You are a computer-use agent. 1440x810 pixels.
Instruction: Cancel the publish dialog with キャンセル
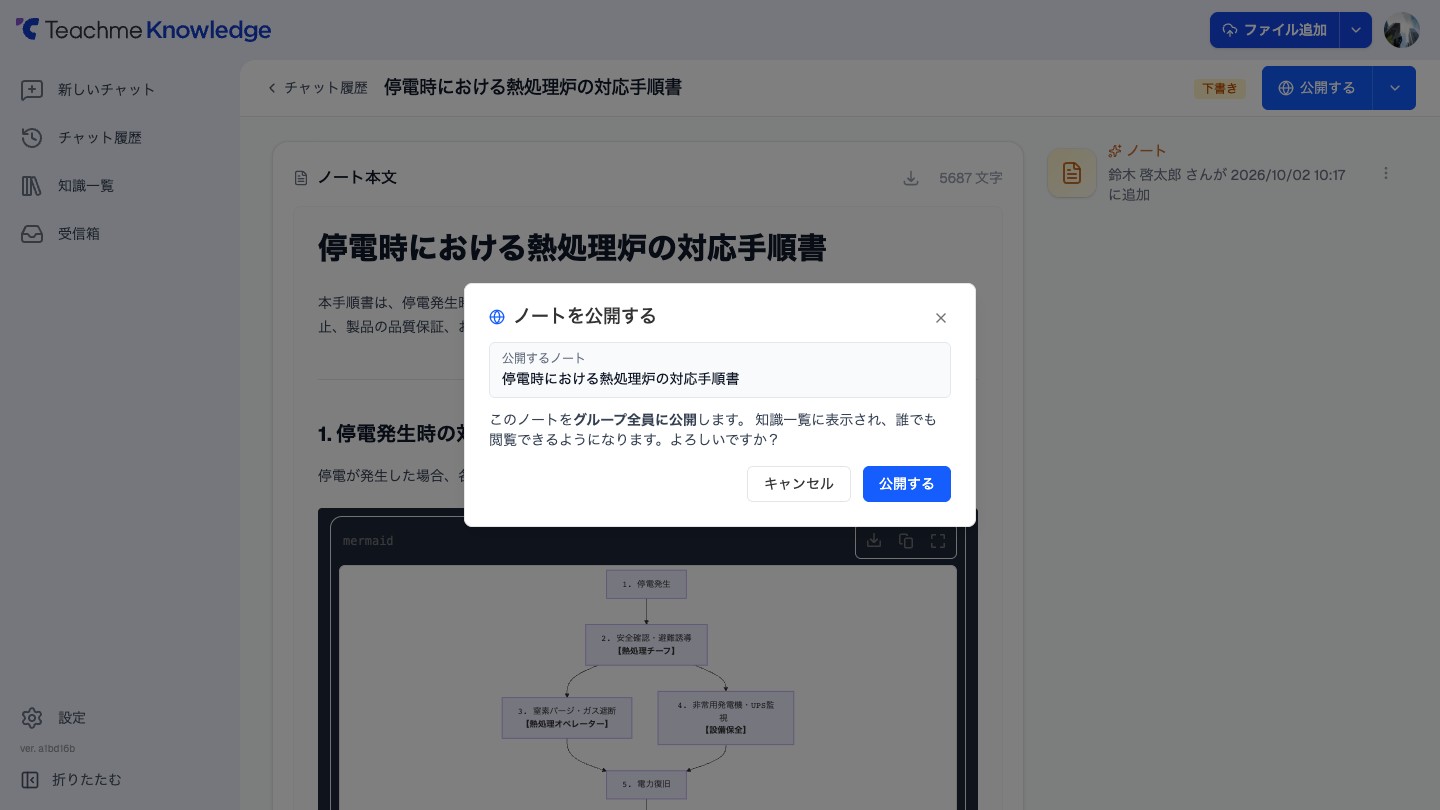(x=798, y=484)
